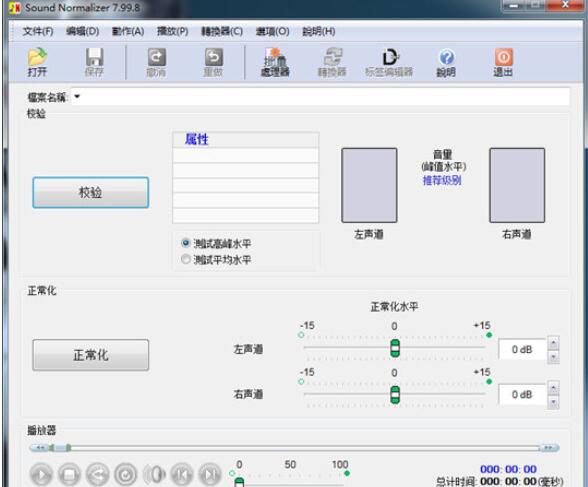Click the undo arrow toolbar icon
The height and width of the screenshot is (487, 588).
coord(156,57)
